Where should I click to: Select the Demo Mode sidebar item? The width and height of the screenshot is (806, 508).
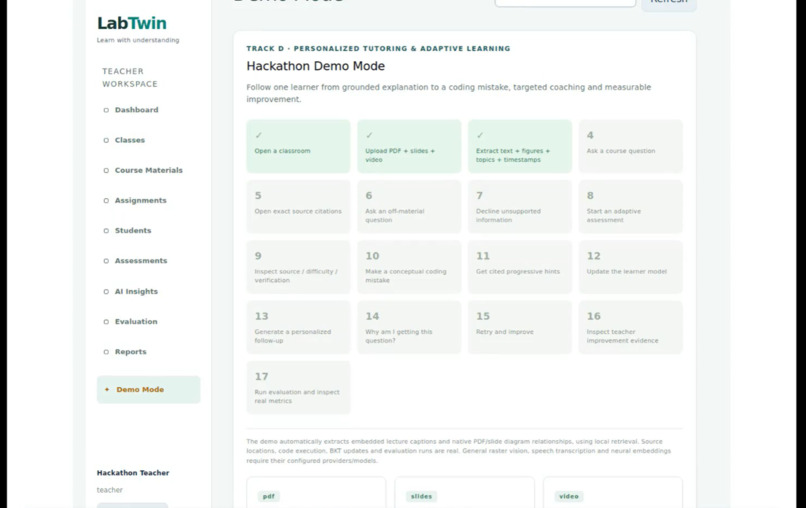tap(148, 390)
